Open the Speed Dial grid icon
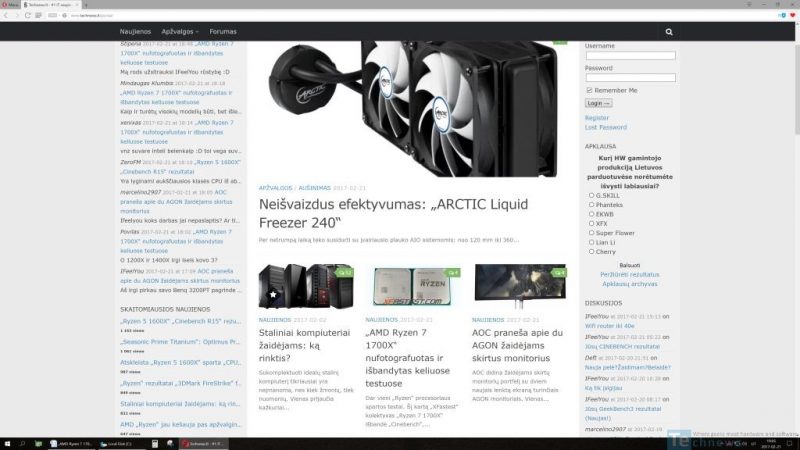The width and height of the screenshot is (800, 450). 38,15
